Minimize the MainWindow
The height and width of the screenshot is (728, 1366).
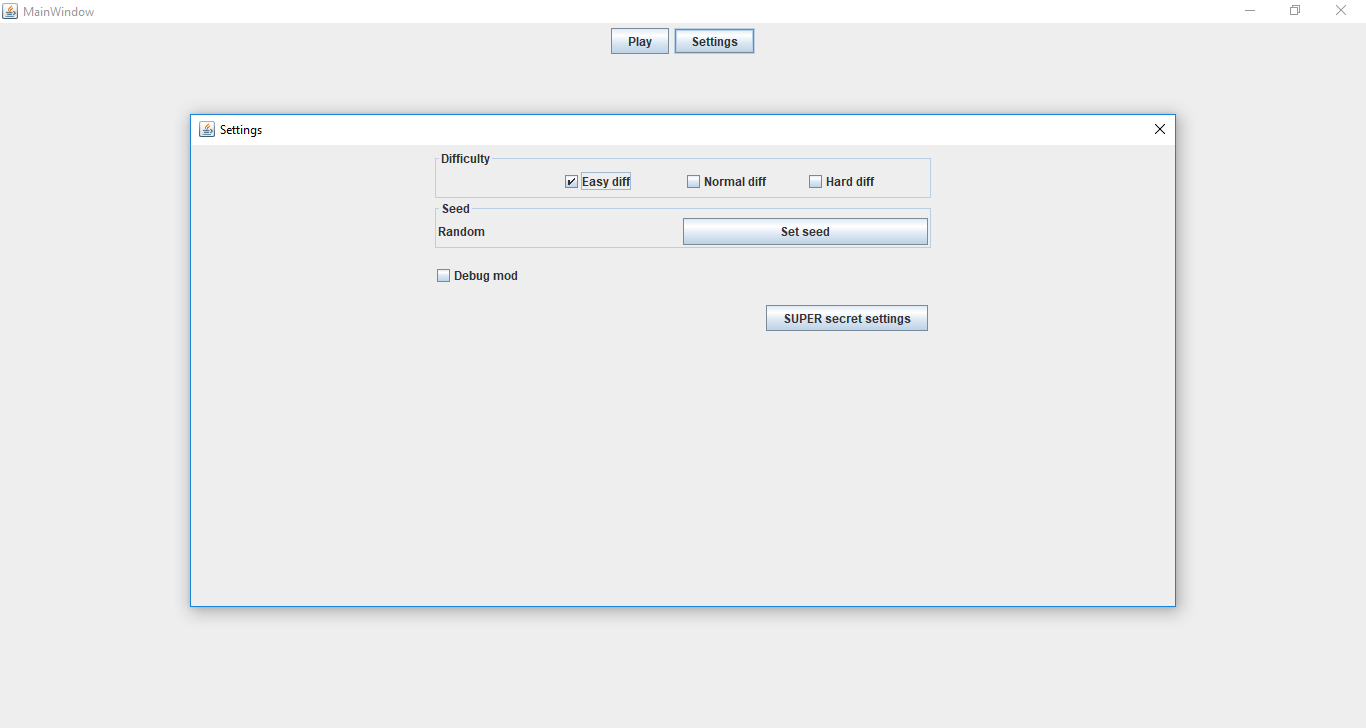click(x=1250, y=11)
